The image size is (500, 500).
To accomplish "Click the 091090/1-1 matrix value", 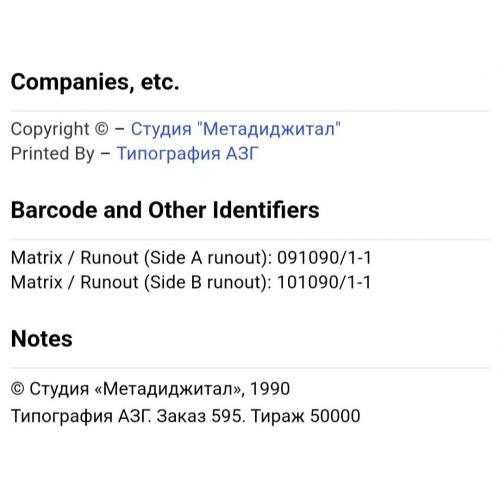I will pyautogui.click(x=324, y=258).
